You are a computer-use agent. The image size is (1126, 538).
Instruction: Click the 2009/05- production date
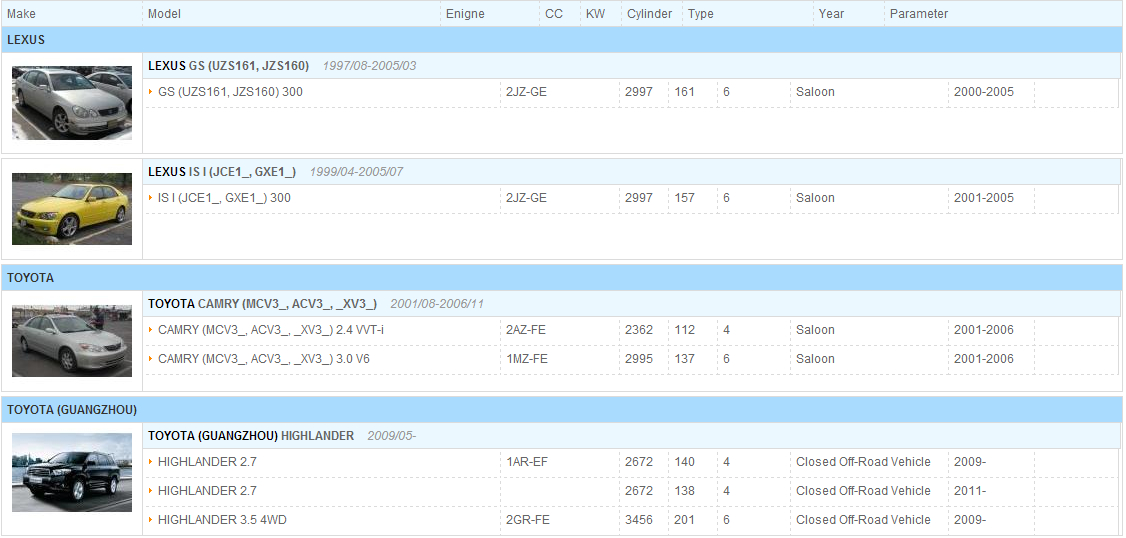392,436
